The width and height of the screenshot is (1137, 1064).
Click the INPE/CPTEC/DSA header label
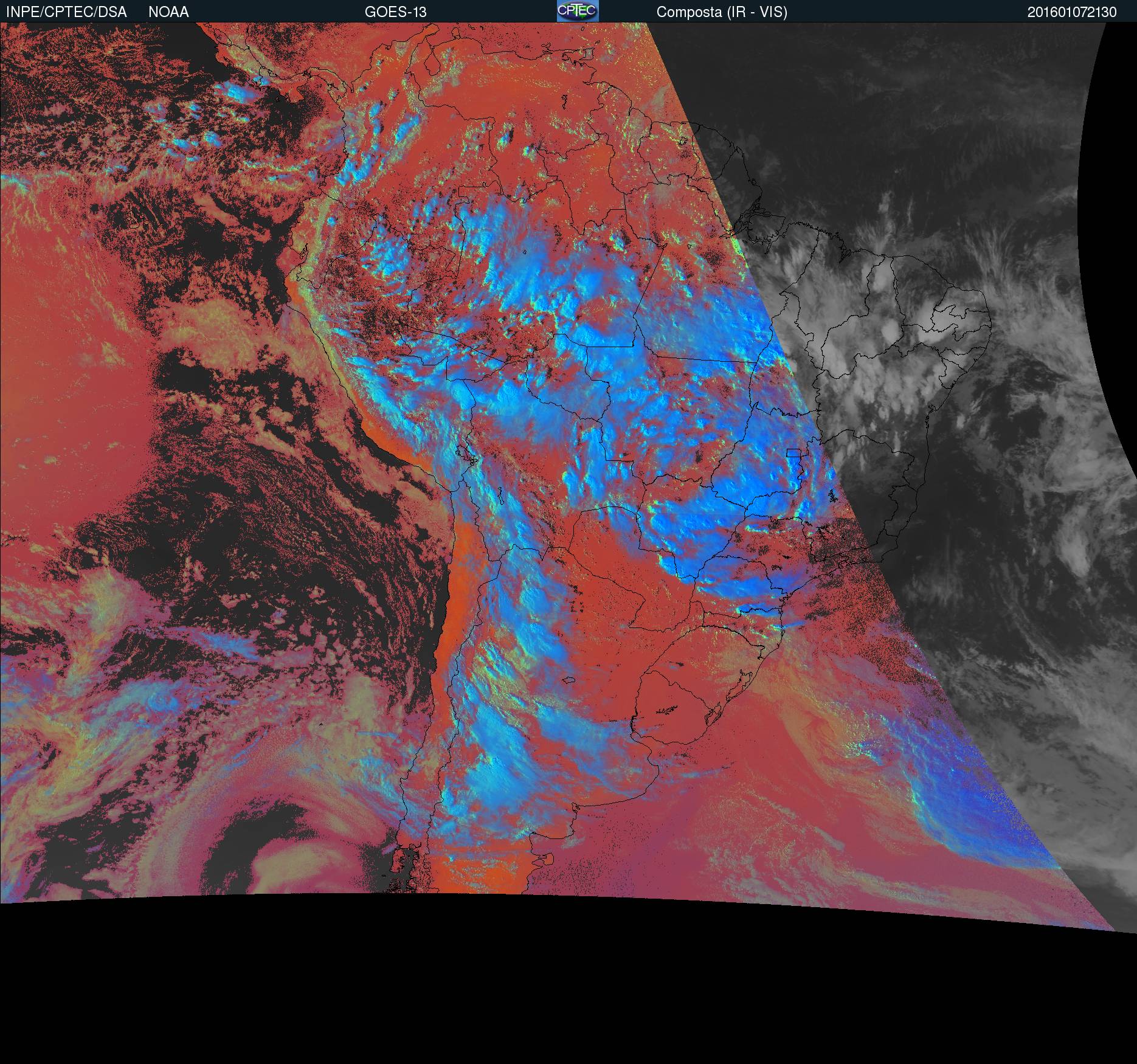(x=66, y=12)
